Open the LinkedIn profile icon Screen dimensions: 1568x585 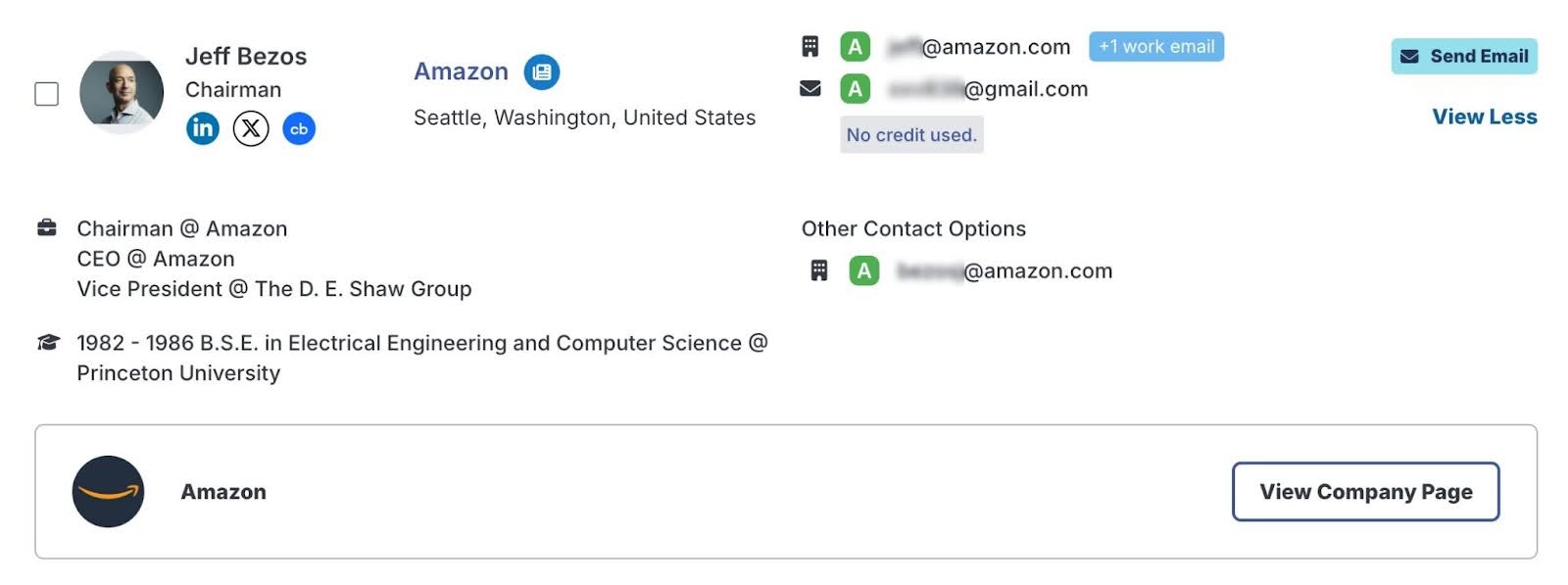203,128
